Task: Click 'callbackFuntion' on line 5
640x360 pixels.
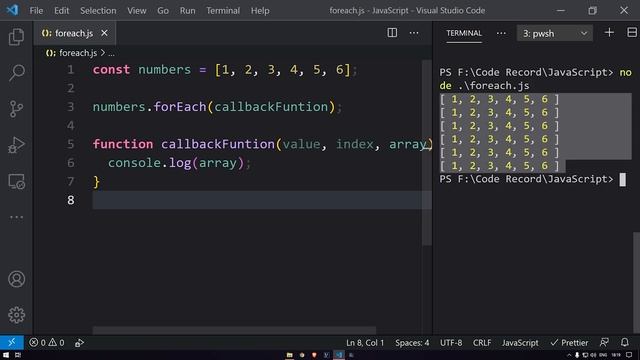Action: pyautogui.click(x=218, y=144)
